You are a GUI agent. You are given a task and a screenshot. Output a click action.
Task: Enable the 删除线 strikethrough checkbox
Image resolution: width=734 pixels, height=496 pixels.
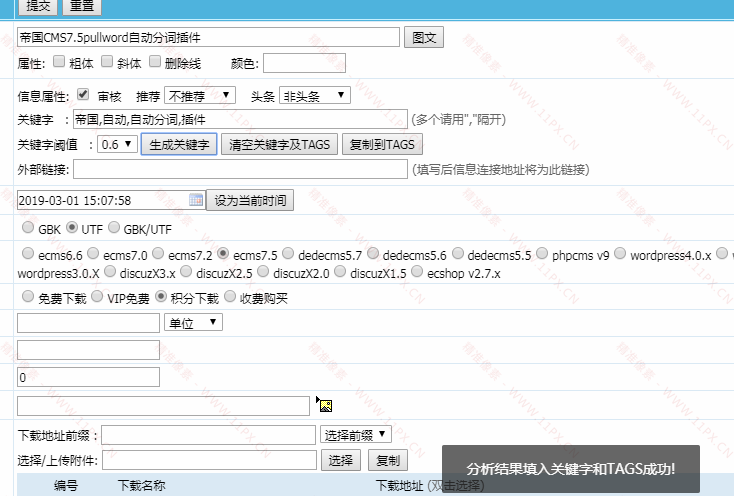pos(155,61)
